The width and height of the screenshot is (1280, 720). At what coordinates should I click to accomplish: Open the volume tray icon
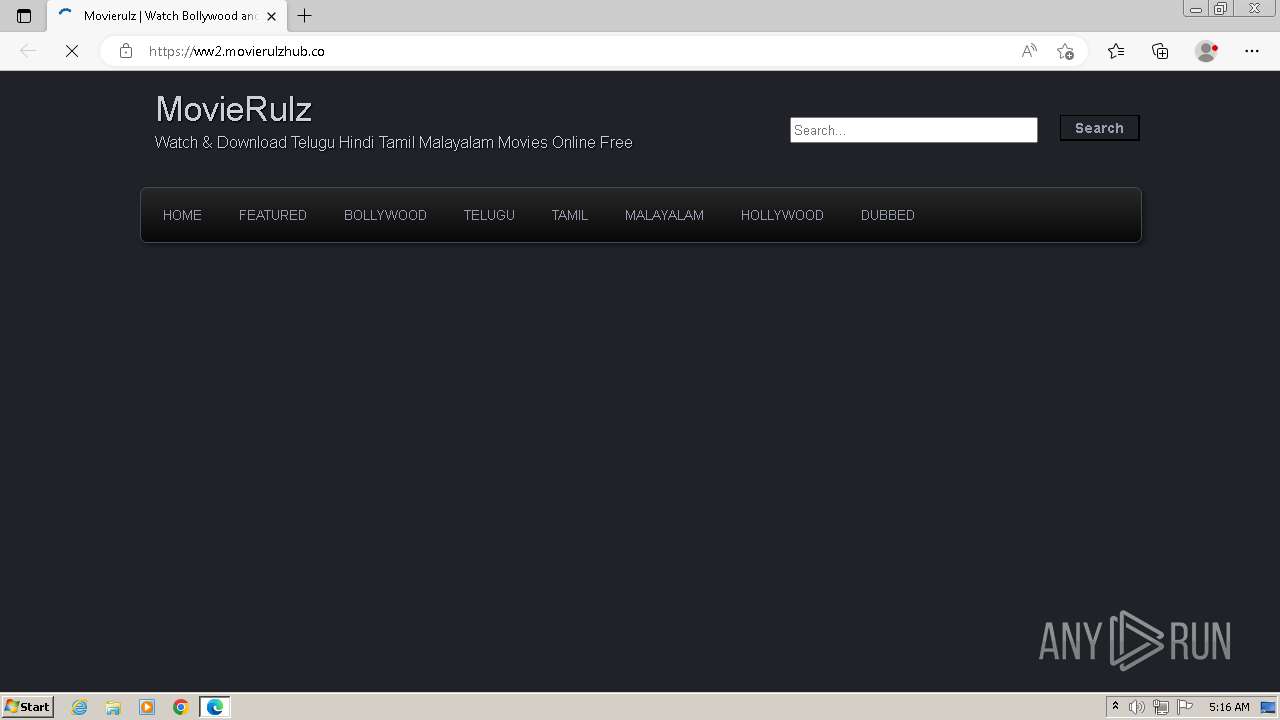(x=1137, y=707)
